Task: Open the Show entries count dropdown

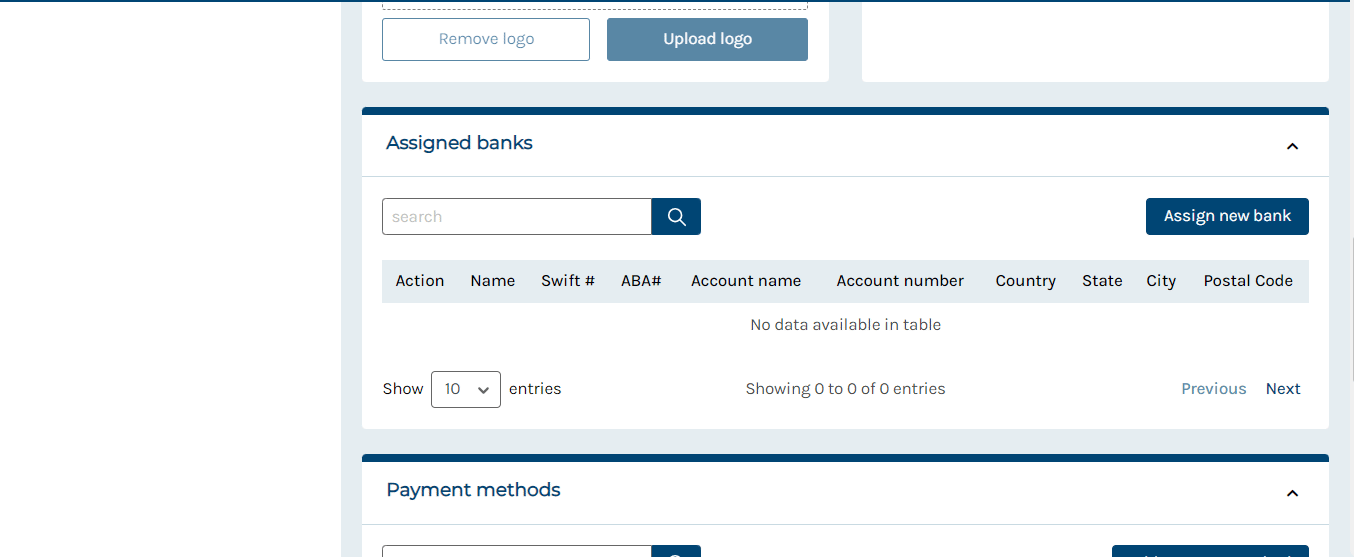Action: pyautogui.click(x=466, y=389)
